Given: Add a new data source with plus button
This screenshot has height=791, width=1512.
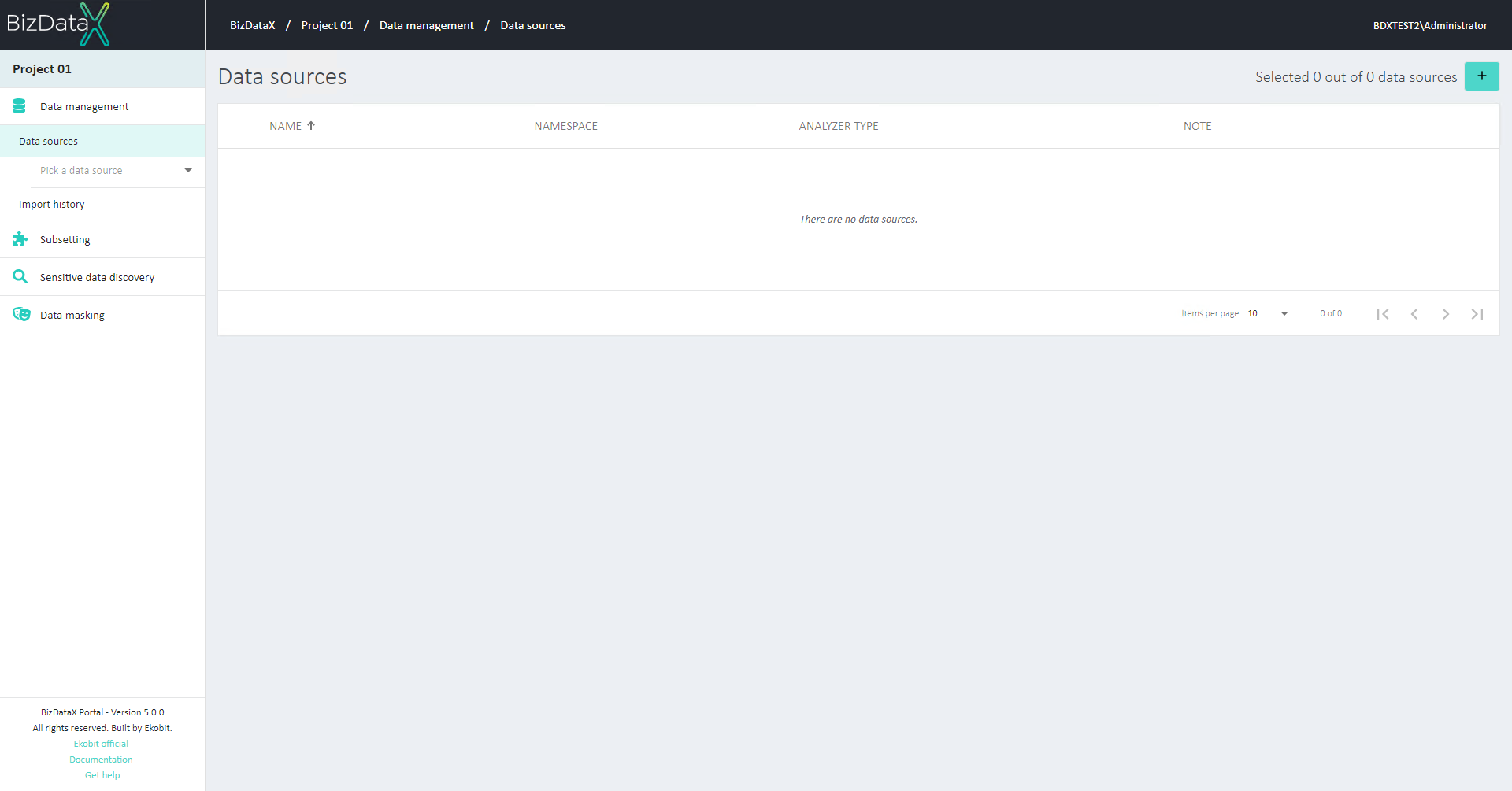Looking at the screenshot, I should [x=1481, y=76].
